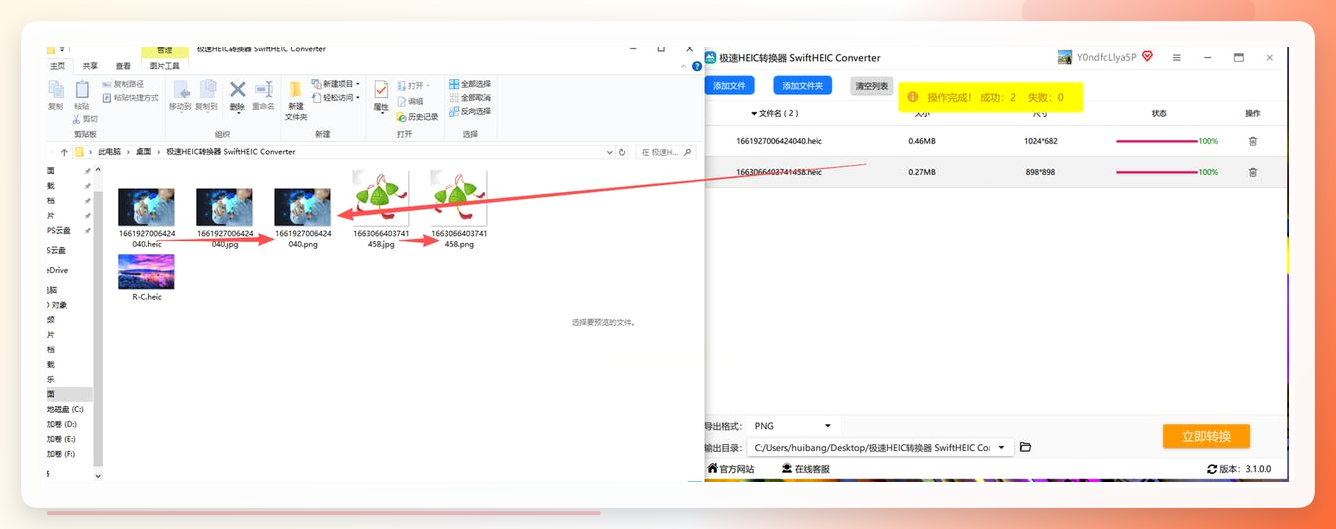Click the rename icon in ribbon
The height and width of the screenshot is (529, 1336).
pos(263,90)
